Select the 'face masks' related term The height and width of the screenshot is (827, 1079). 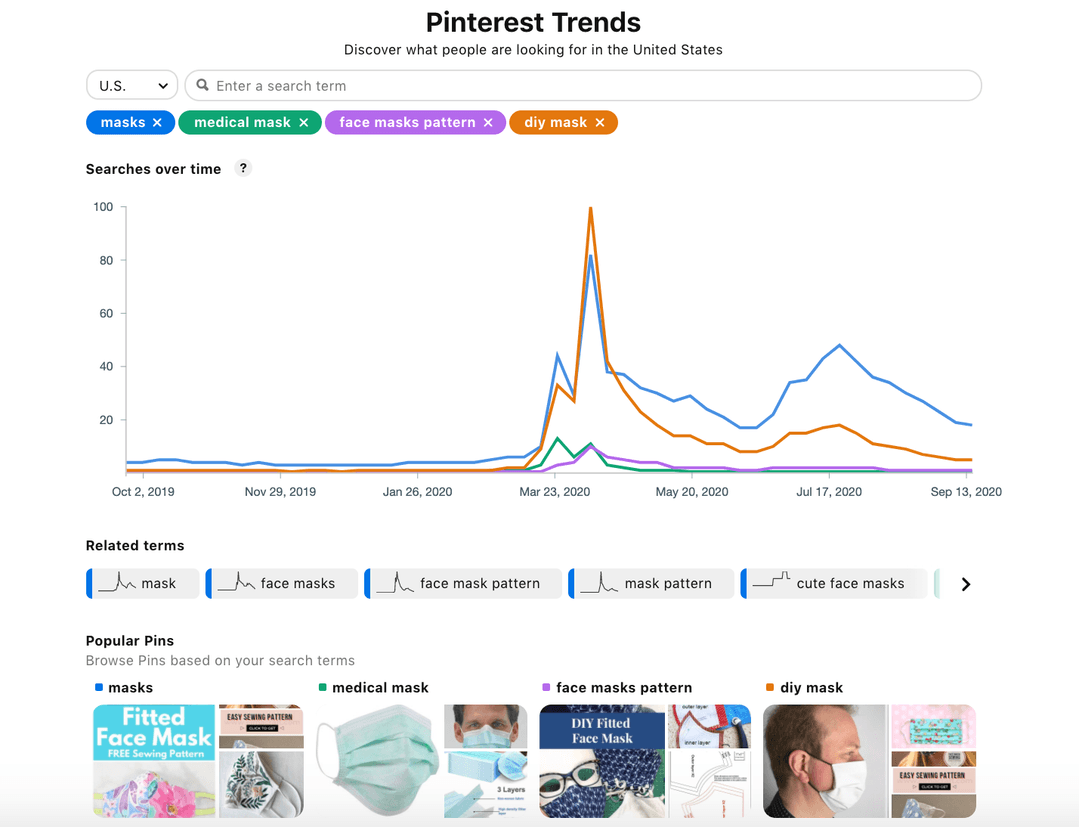[282, 583]
